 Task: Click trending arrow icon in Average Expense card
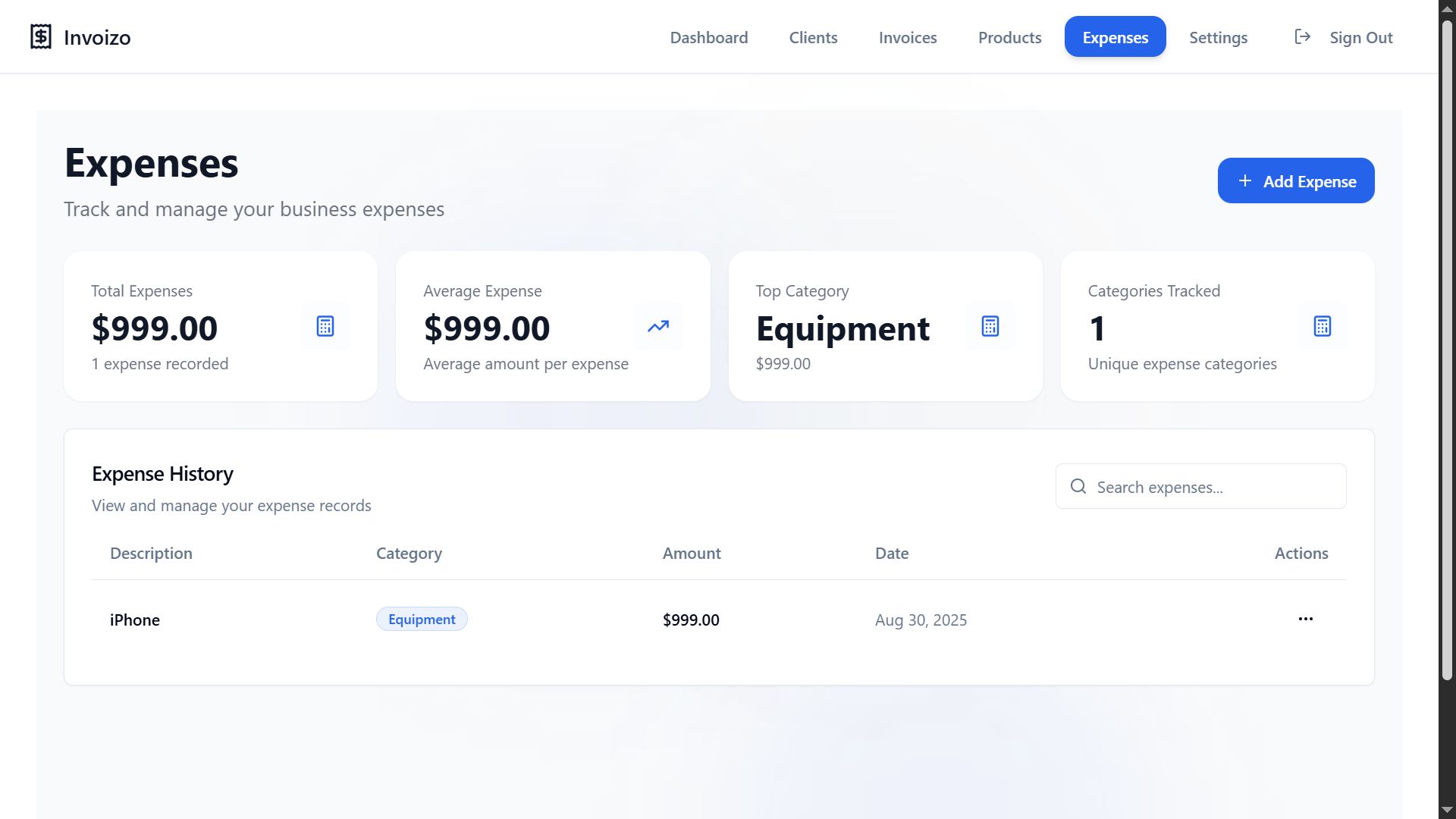[657, 326]
